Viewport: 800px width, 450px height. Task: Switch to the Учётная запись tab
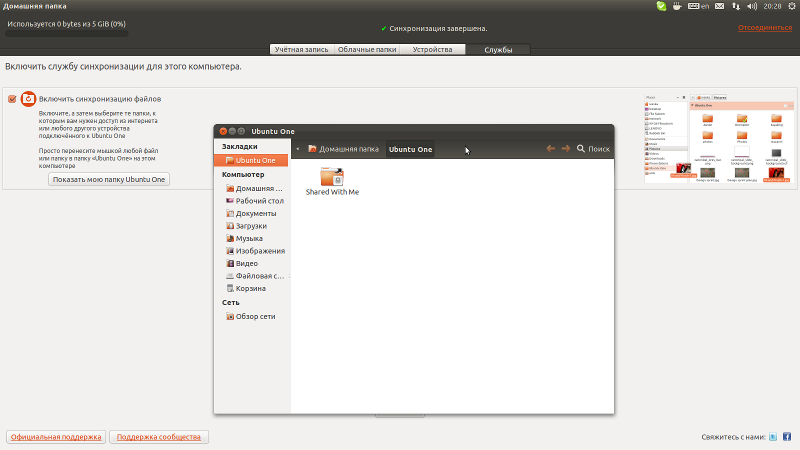pos(302,49)
